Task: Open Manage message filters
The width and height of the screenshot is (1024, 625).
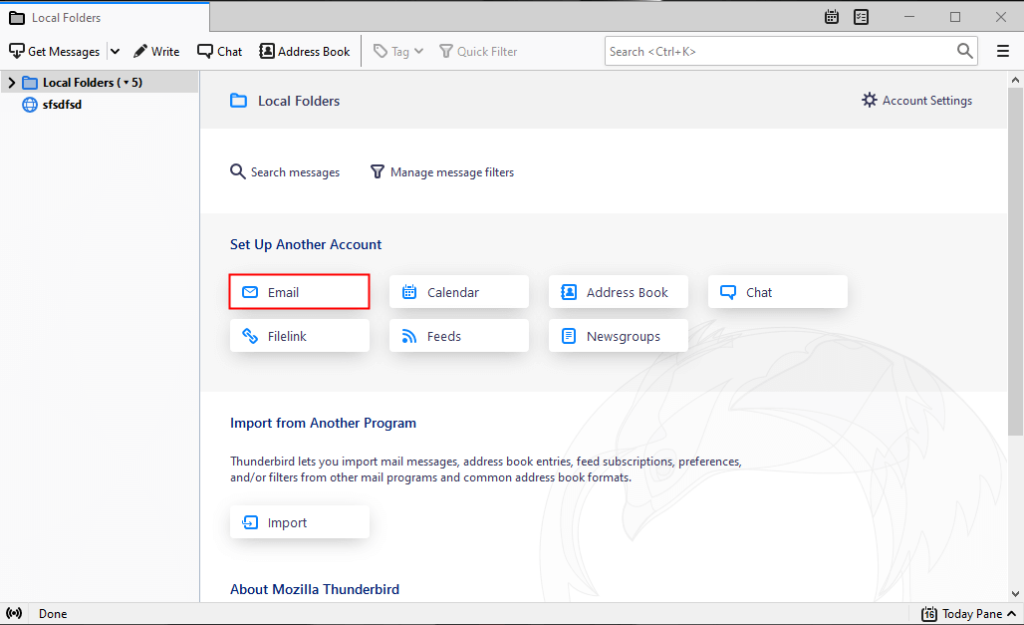Action: (x=442, y=172)
